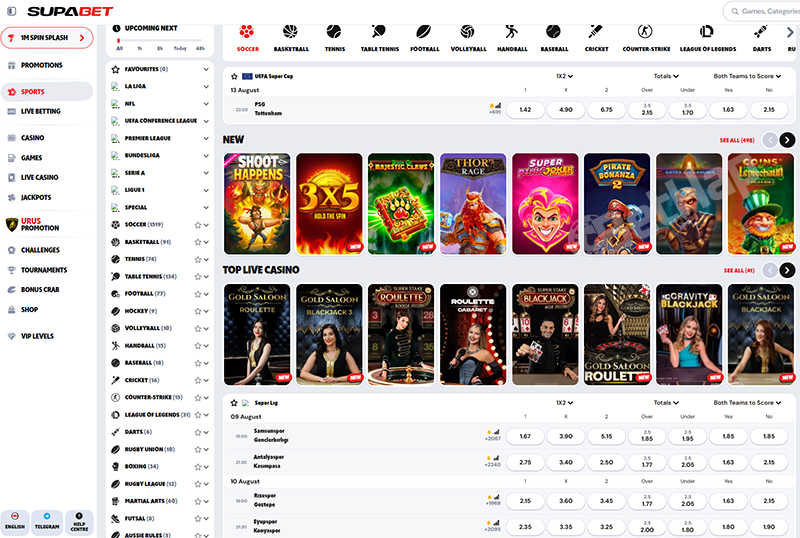Set upcoming time slider to 48h
This screenshot has height=538, width=800.
coord(201,48)
